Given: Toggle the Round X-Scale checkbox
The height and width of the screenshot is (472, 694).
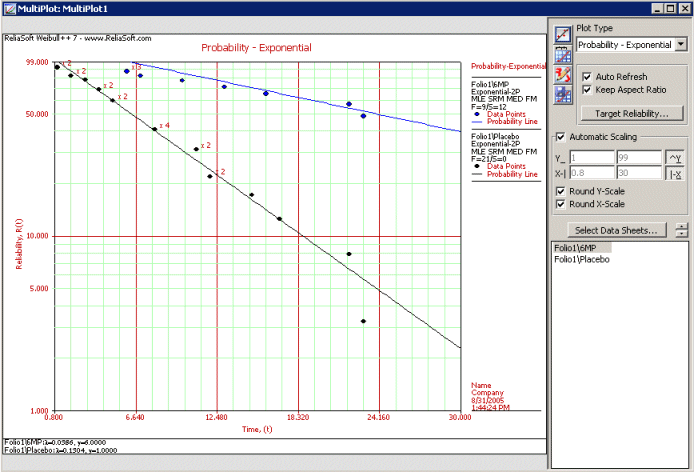Looking at the screenshot, I should pos(560,204).
